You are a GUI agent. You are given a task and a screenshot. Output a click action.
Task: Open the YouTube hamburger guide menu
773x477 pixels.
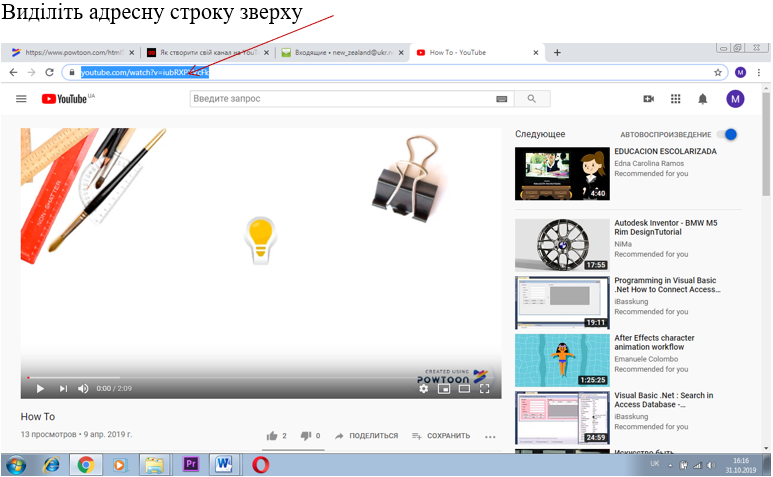(21, 99)
